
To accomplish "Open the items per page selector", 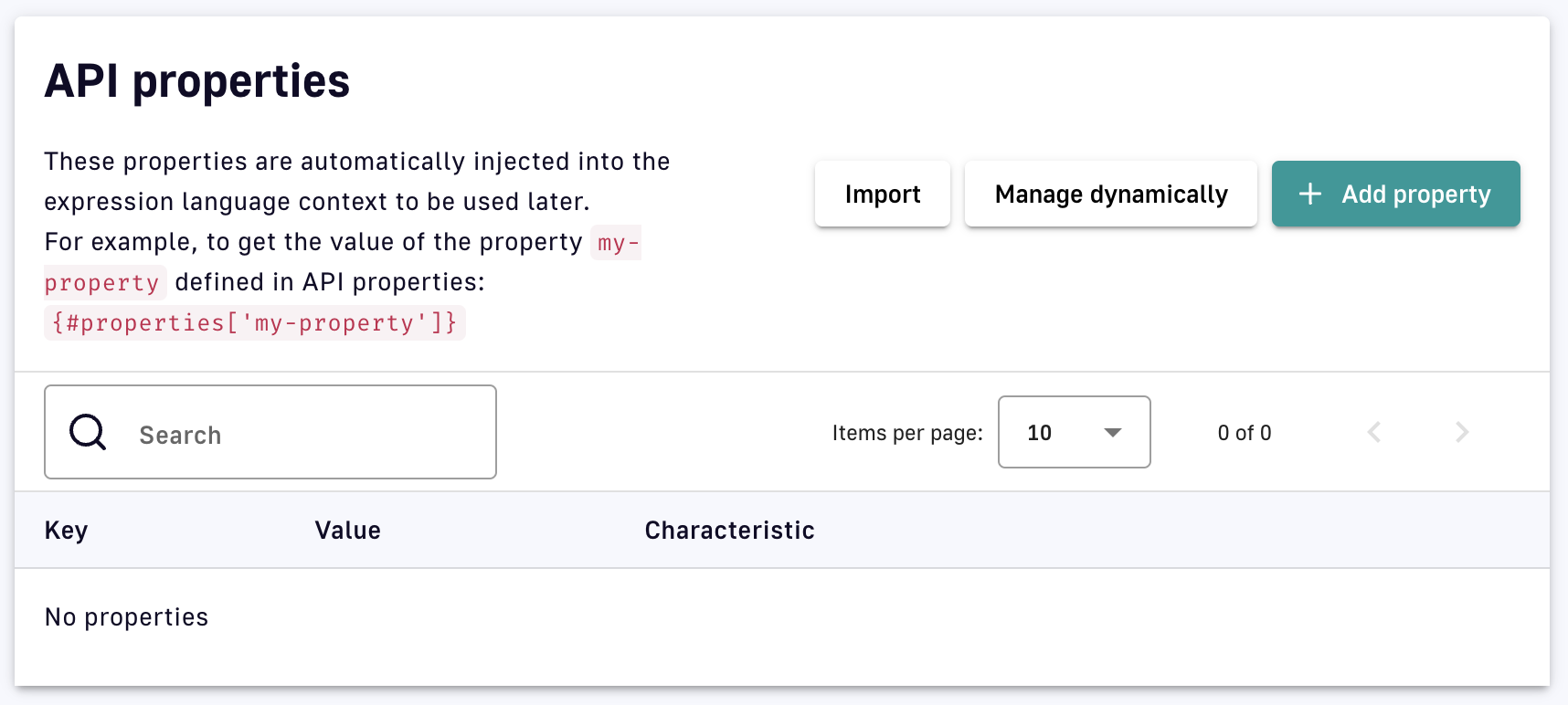I will 1074,432.
